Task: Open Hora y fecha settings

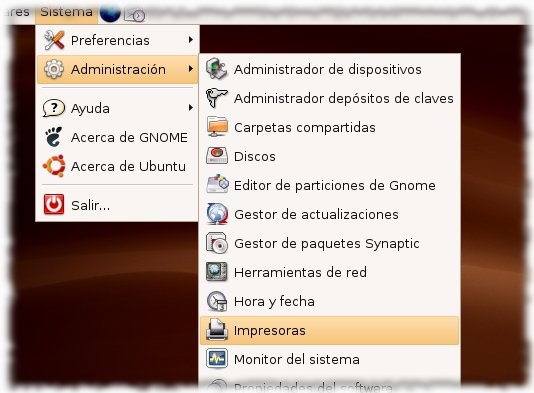Action: coord(330,301)
